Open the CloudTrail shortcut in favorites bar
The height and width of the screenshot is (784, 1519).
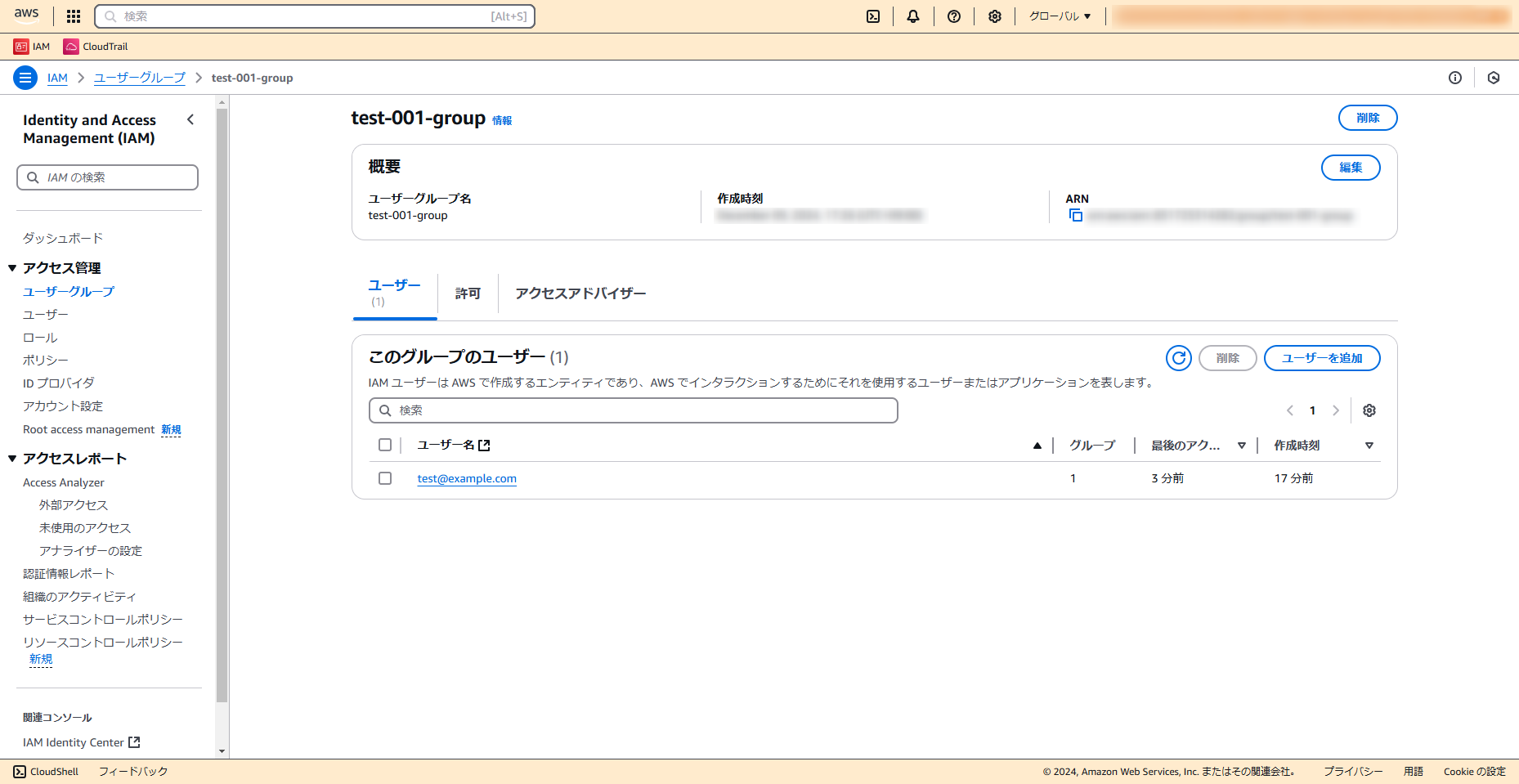(96, 47)
